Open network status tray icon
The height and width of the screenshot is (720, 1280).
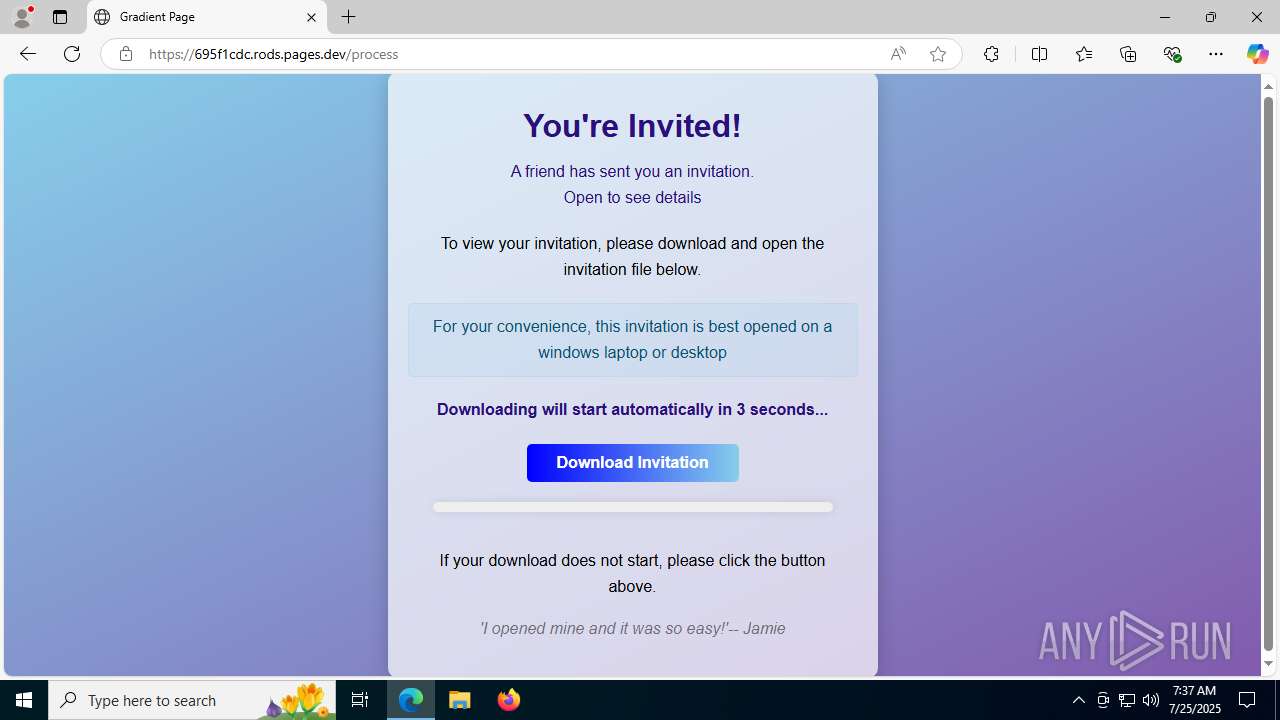tap(1127, 700)
